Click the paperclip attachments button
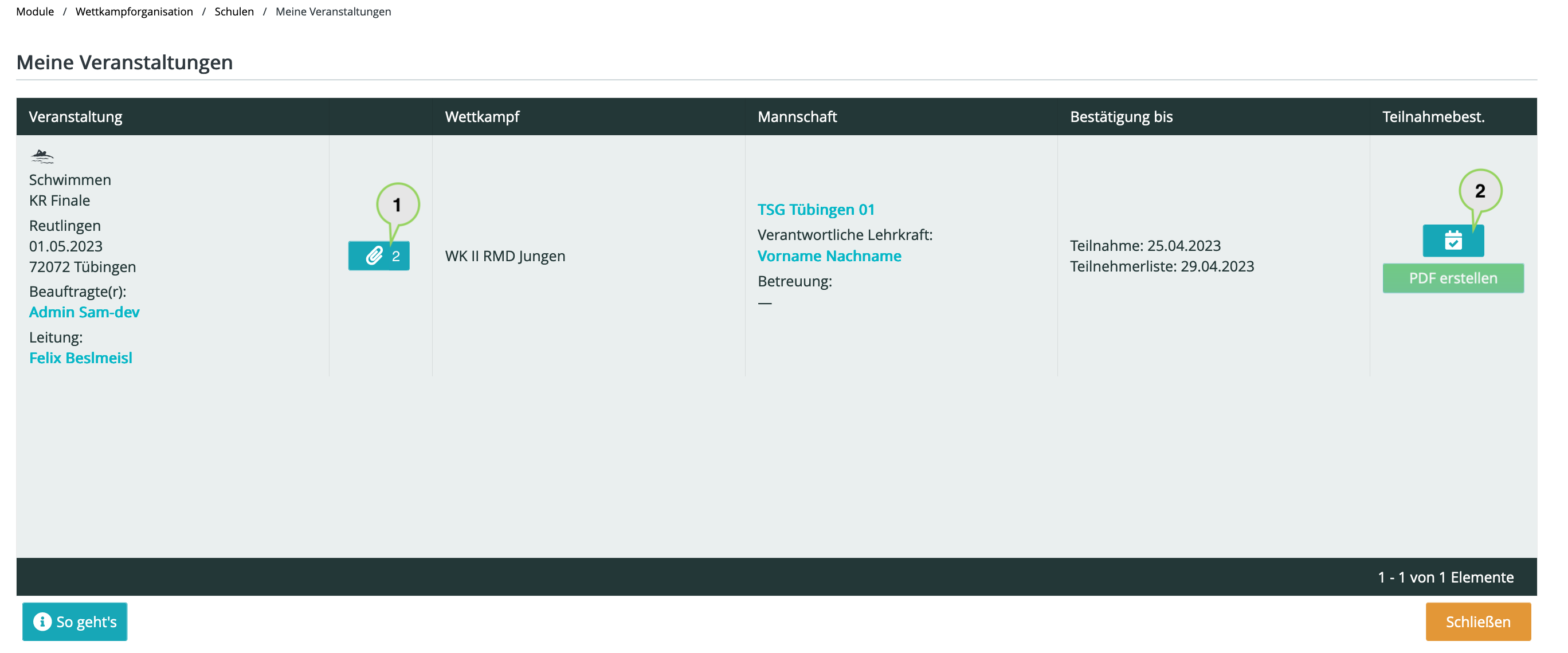Screen dimensions: 1568x653 pyautogui.click(x=378, y=255)
